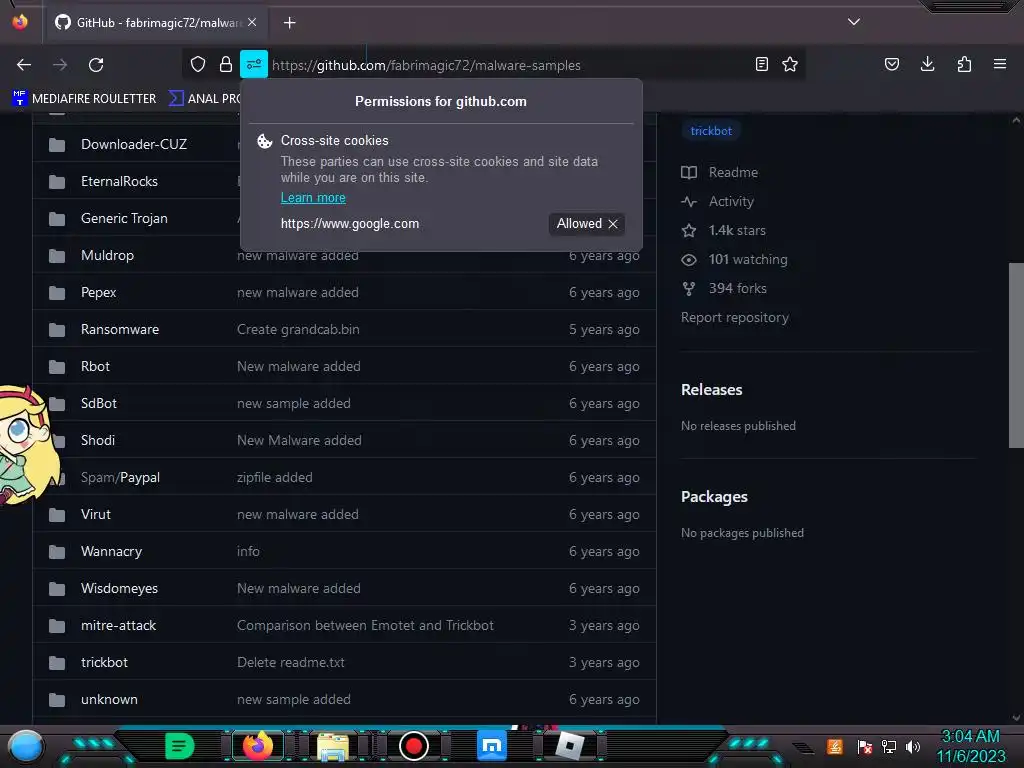Click the site security padlock icon
Image resolution: width=1024 pixels, height=768 pixels.
coord(226,64)
